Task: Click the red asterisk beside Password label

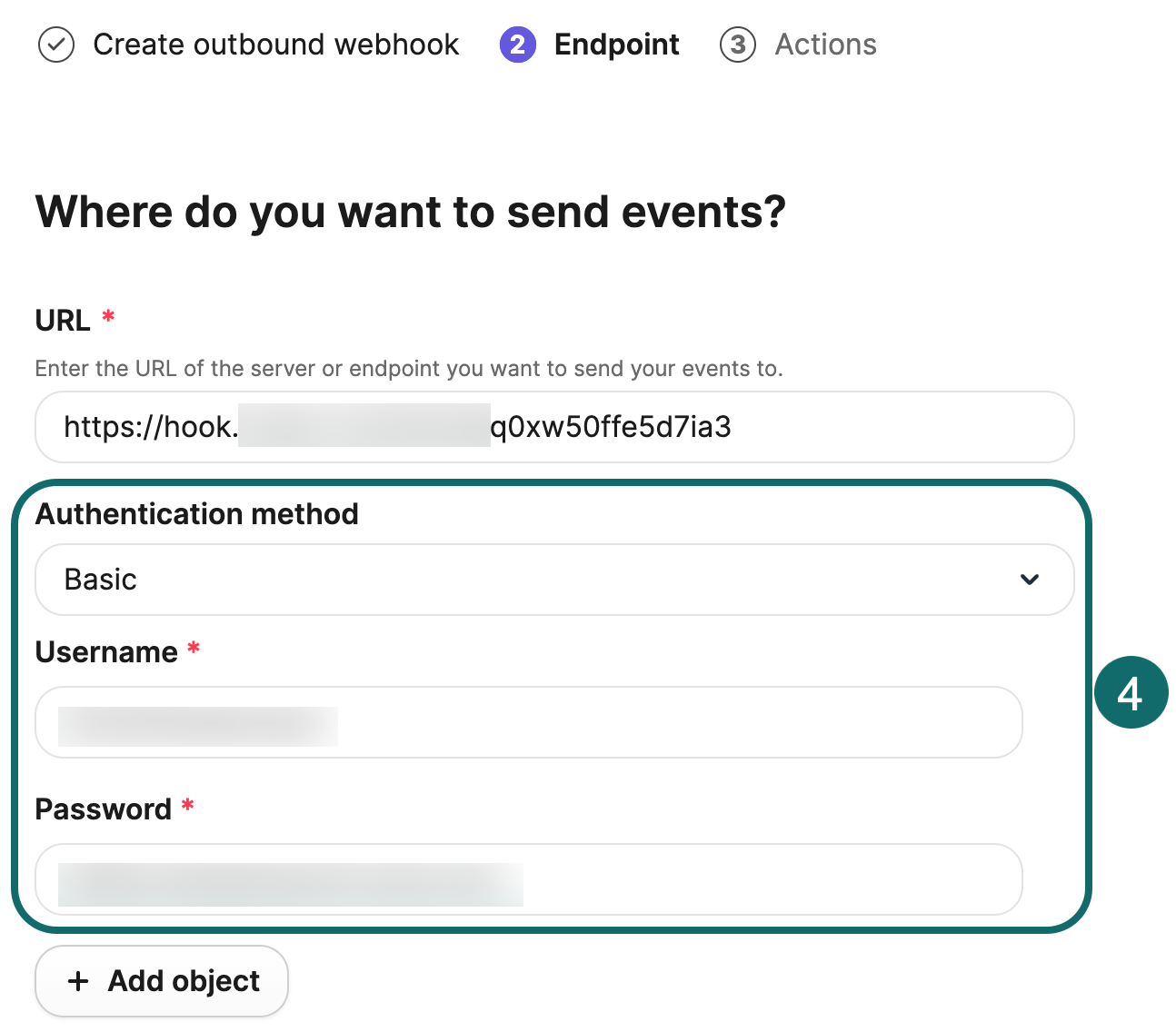Action: click(187, 807)
